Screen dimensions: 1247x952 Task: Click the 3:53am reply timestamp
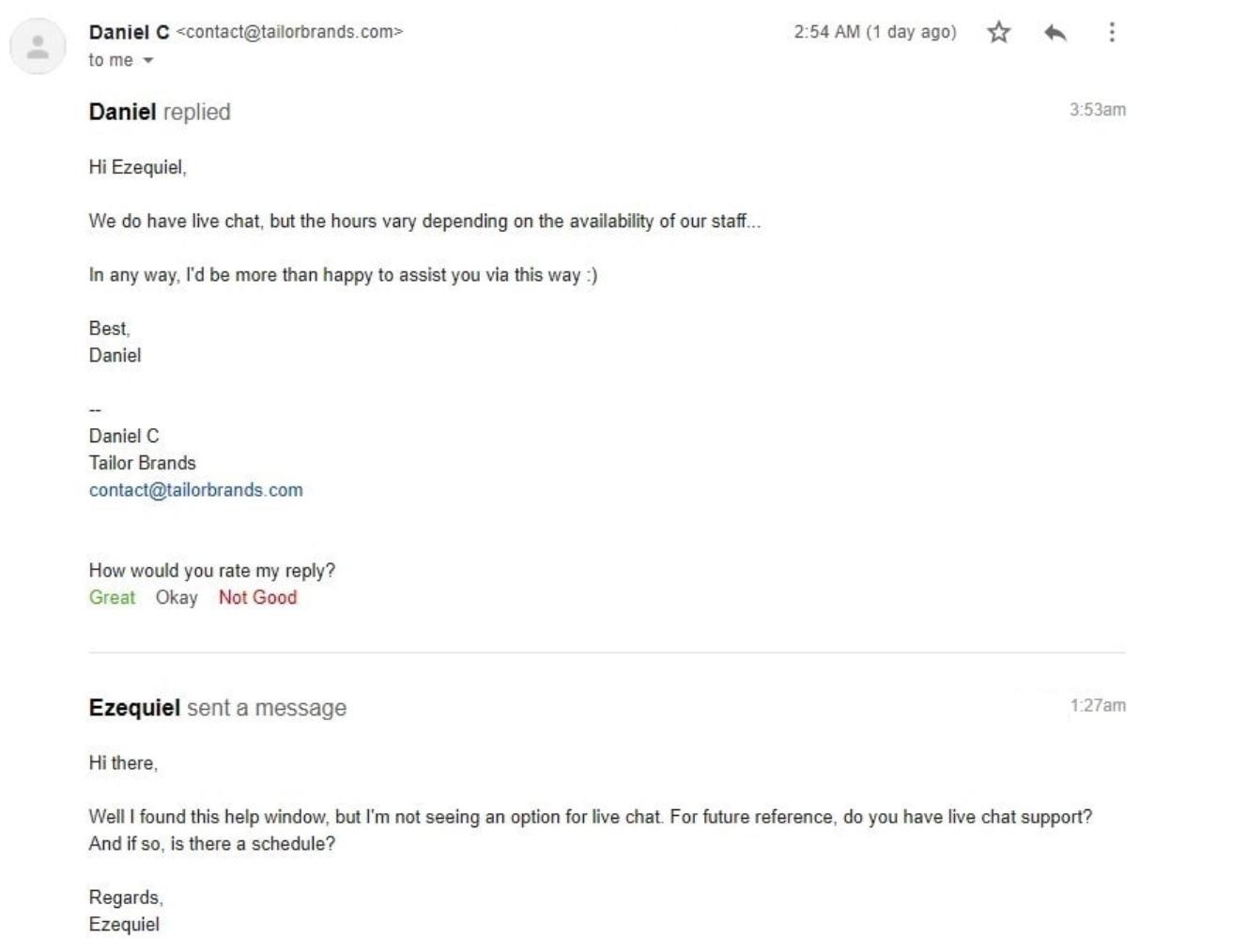pyautogui.click(x=1097, y=110)
